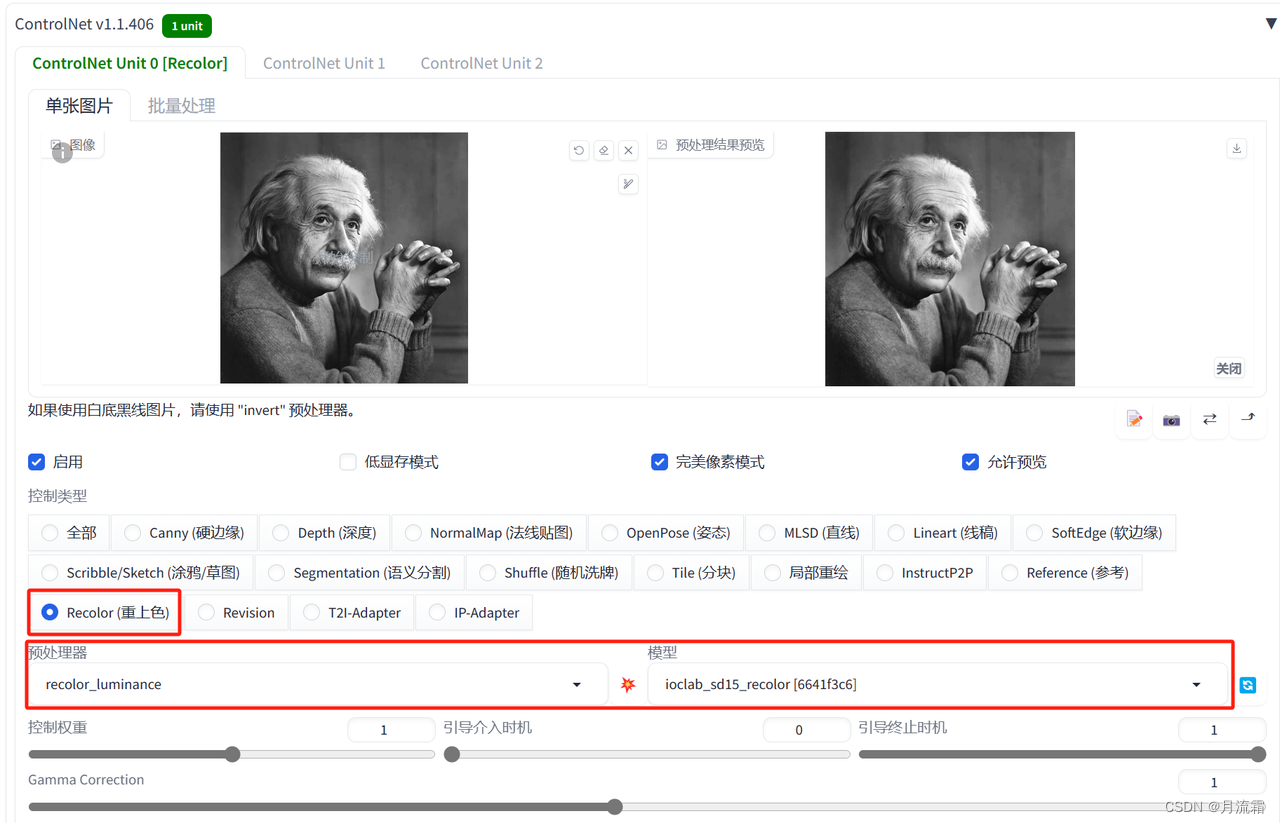Choose the Revision radio button
The image size is (1280, 823).
click(237, 613)
